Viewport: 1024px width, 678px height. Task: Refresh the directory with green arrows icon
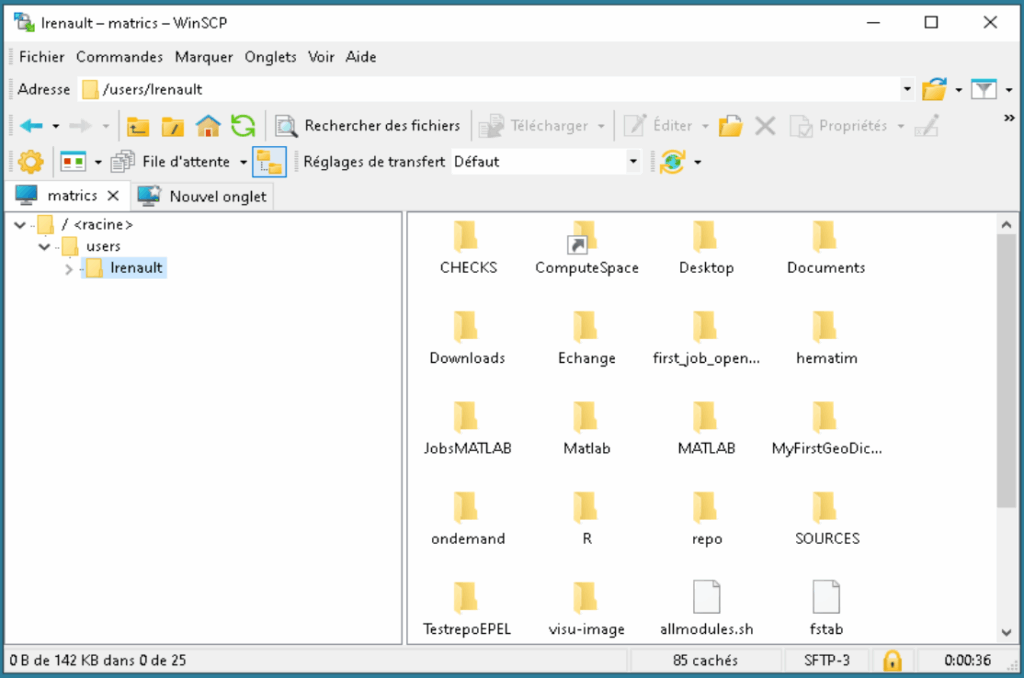(x=243, y=126)
